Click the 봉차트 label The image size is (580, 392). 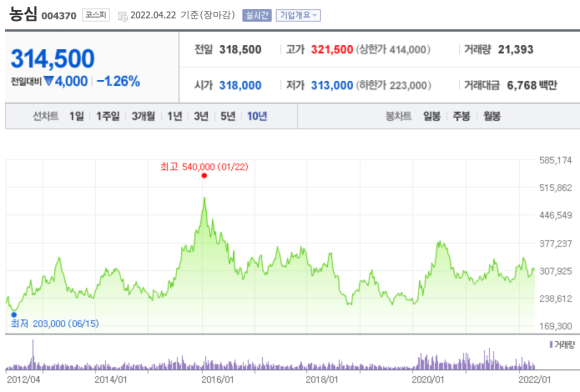click(x=398, y=116)
